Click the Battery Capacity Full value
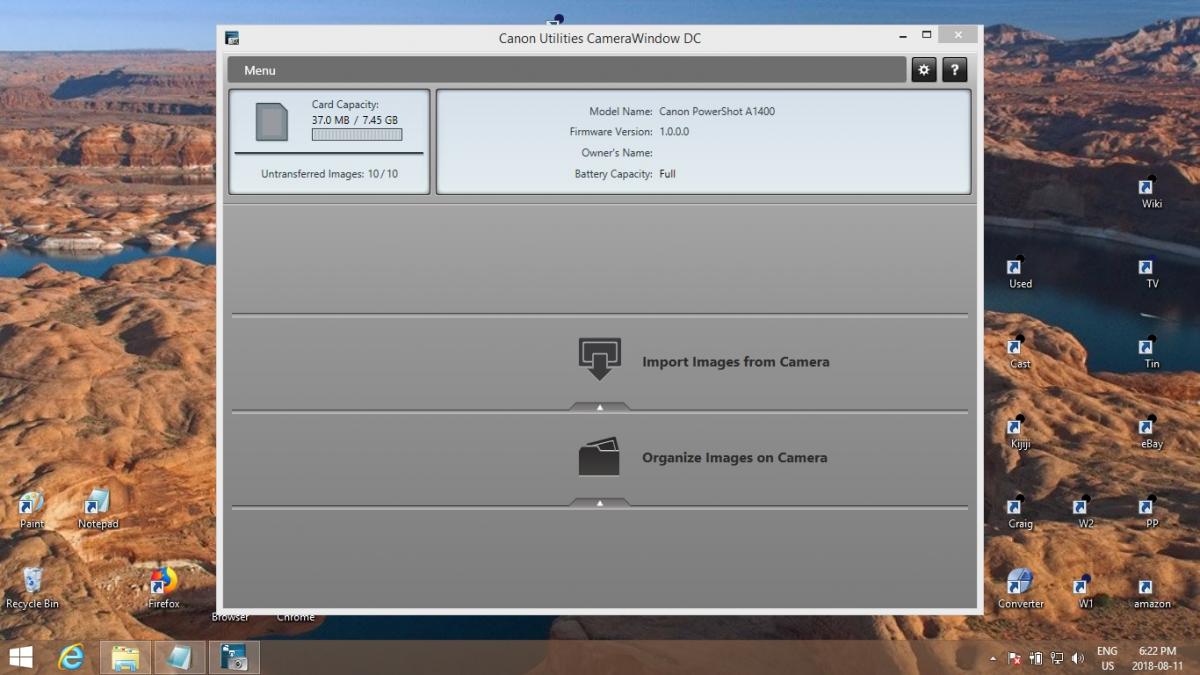 coord(667,174)
